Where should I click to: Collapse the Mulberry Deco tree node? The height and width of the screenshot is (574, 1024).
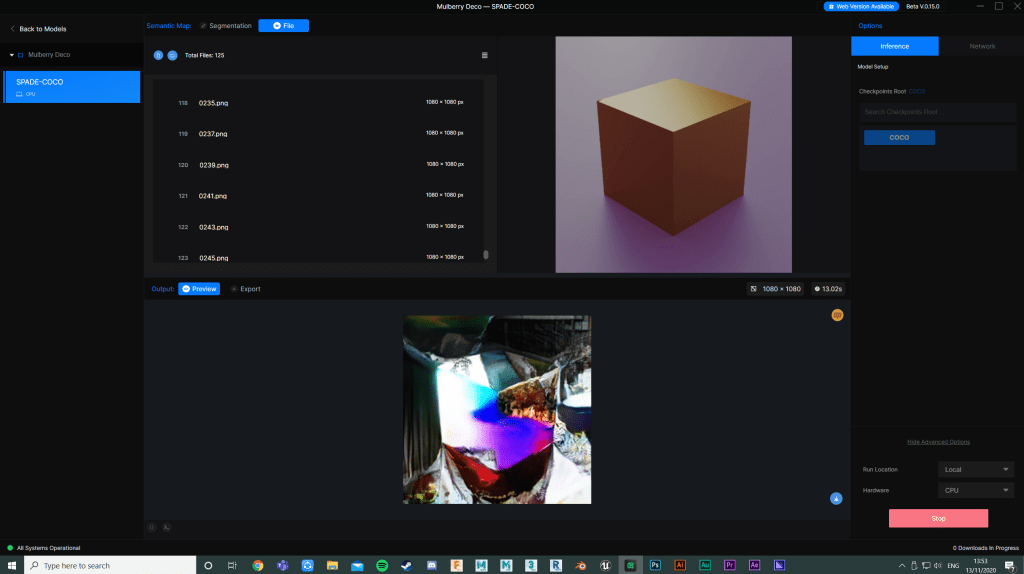(11, 55)
